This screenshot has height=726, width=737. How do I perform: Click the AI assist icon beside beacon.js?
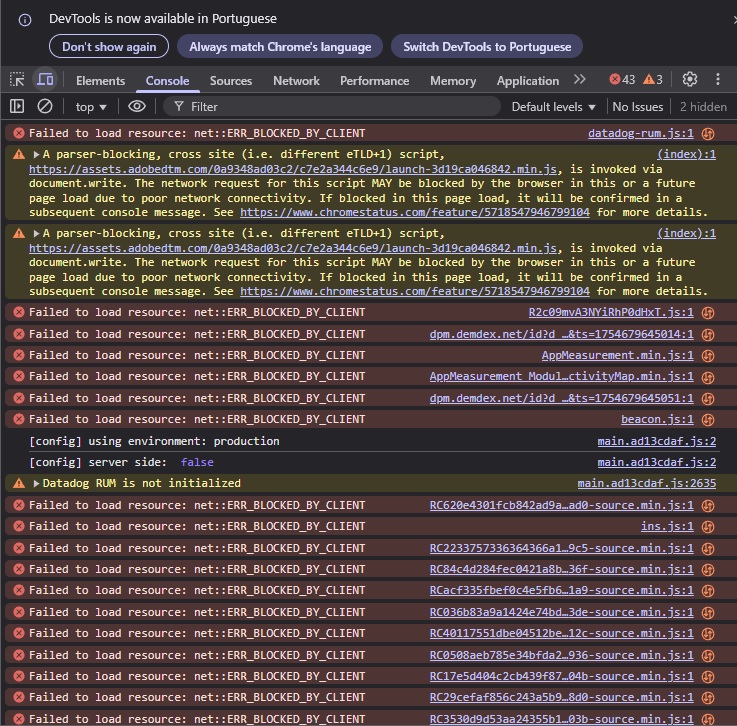[x=708, y=420]
